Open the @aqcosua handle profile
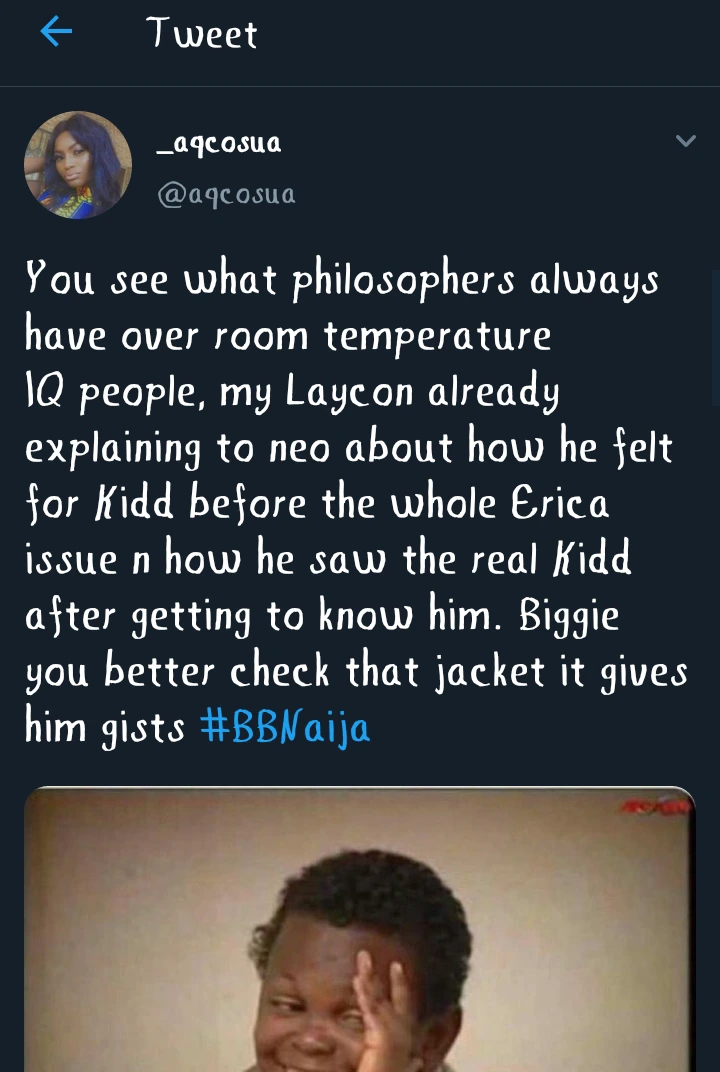The image size is (720, 1072). [226, 194]
